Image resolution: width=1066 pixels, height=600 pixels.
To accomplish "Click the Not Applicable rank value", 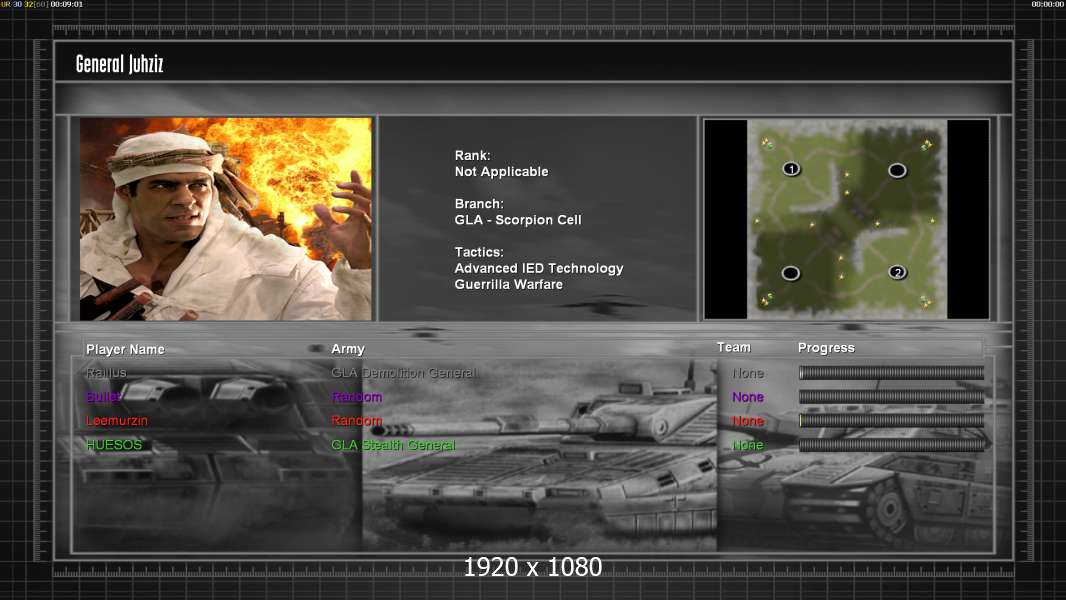I will pyautogui.click(x=502, y=172).
